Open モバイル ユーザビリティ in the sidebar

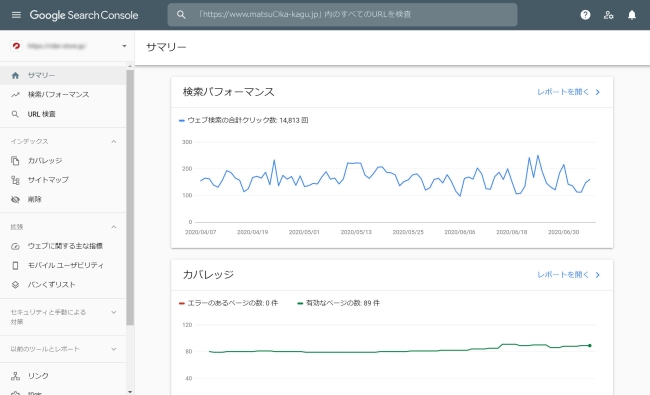(x=63, y=265)
